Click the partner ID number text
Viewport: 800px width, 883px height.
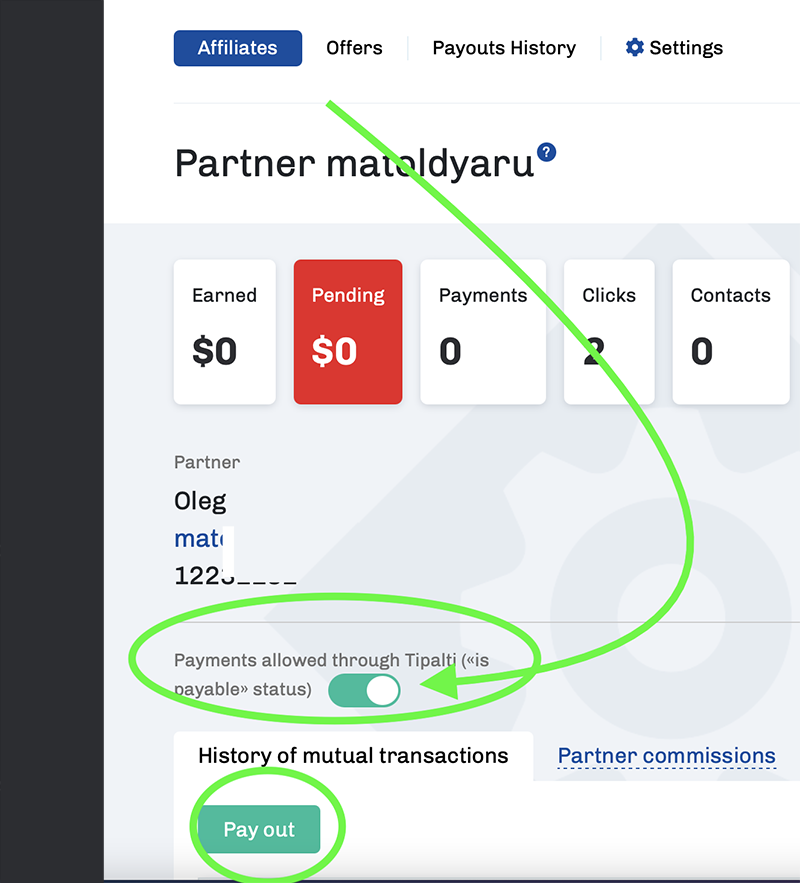[x=235, y=576]
